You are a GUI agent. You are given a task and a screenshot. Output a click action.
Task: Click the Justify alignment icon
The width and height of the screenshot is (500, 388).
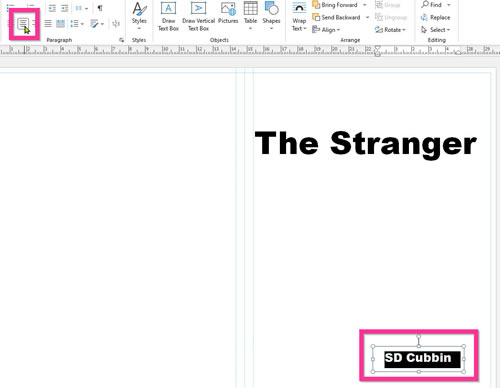pos(48,24)
